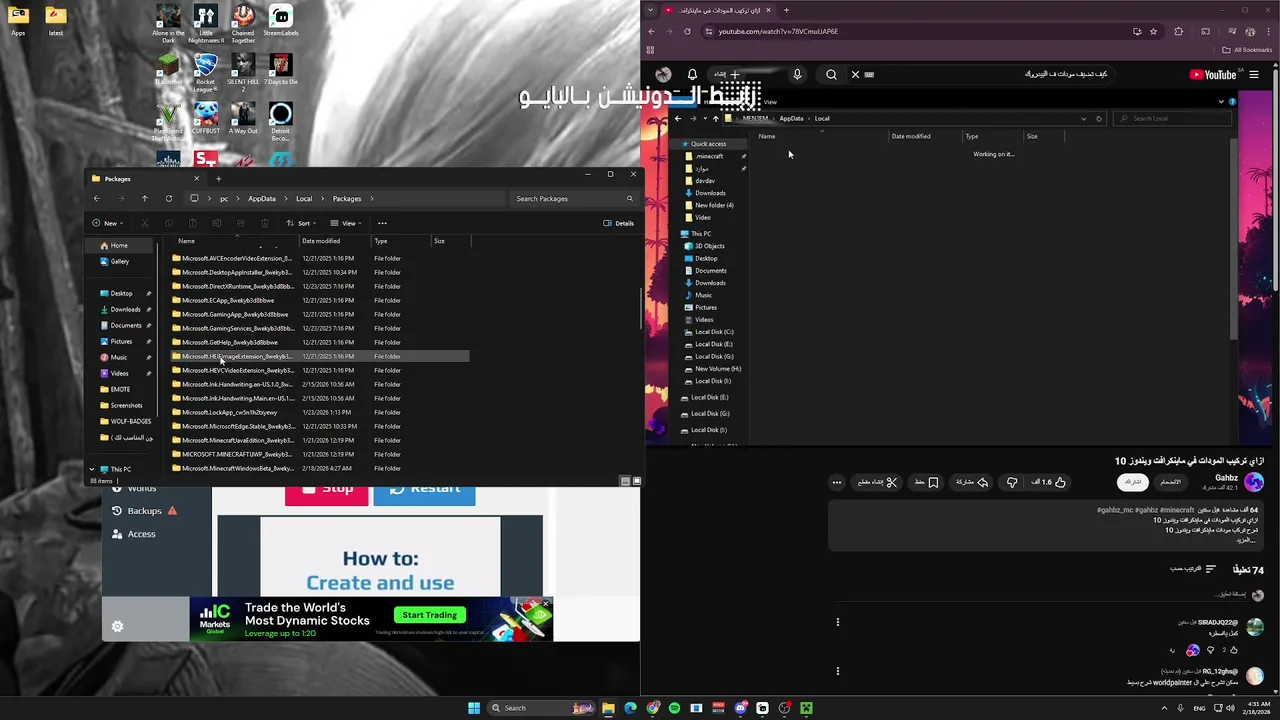
Task: Open the Windows Start menu
Action: 474,708
